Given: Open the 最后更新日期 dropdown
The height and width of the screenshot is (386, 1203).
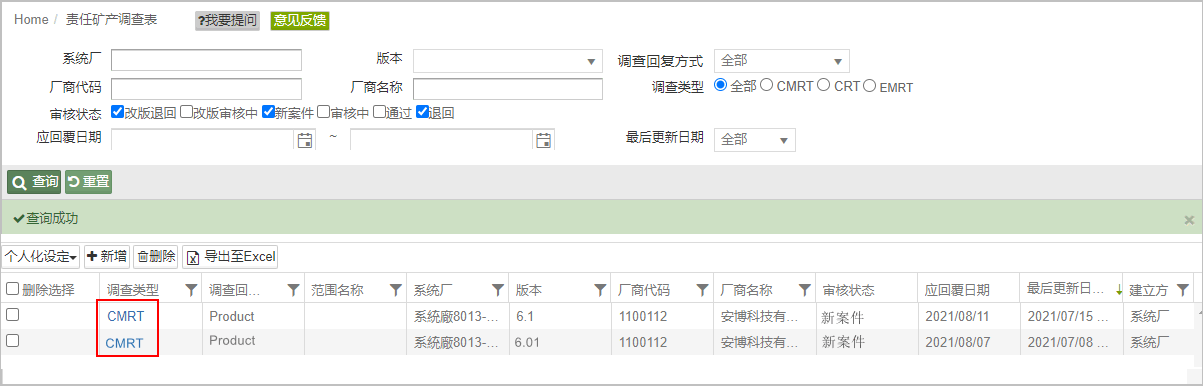Looking at the screenshot, I should click(755, 139).
